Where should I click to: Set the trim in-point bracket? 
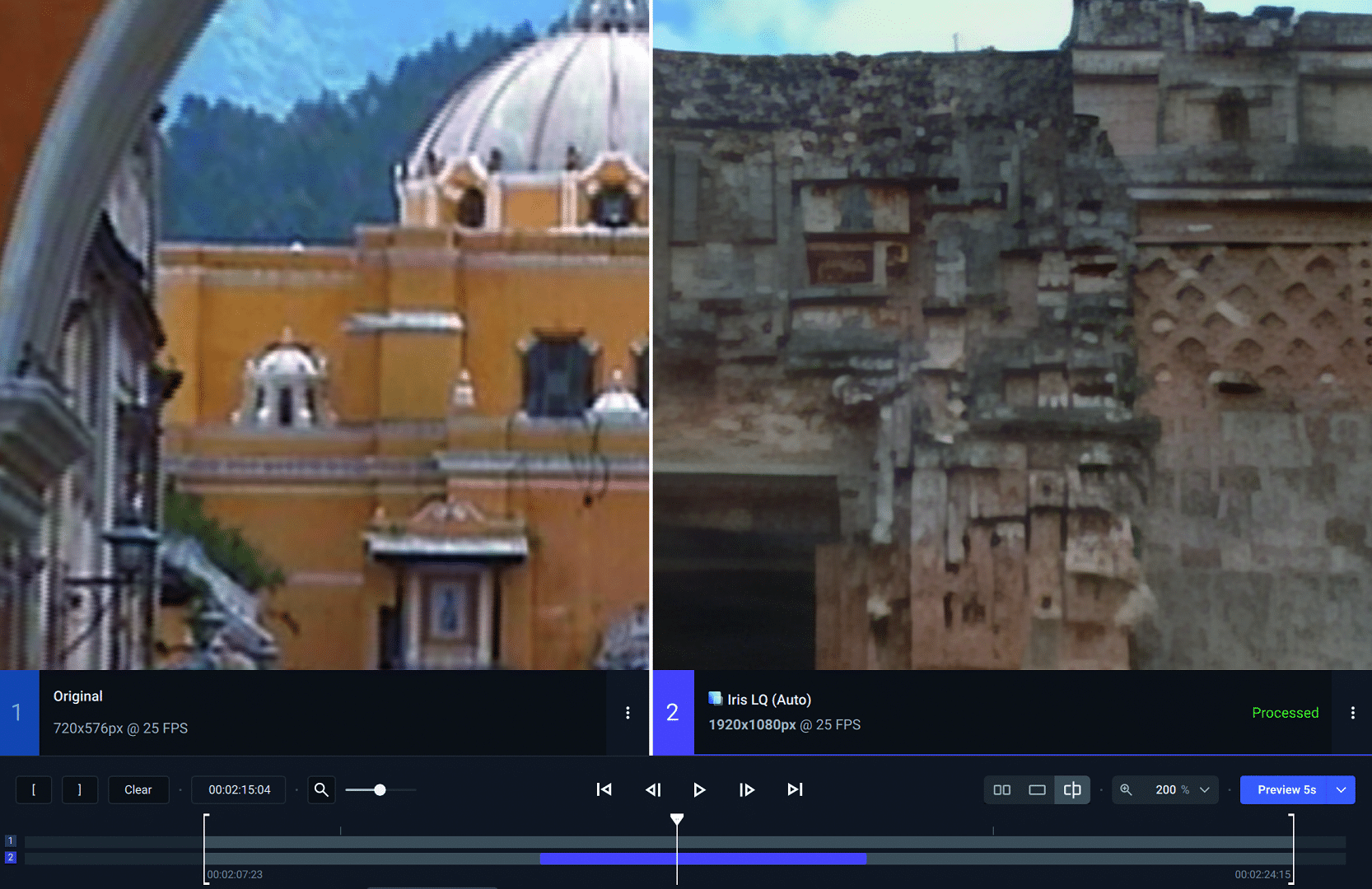34,789
